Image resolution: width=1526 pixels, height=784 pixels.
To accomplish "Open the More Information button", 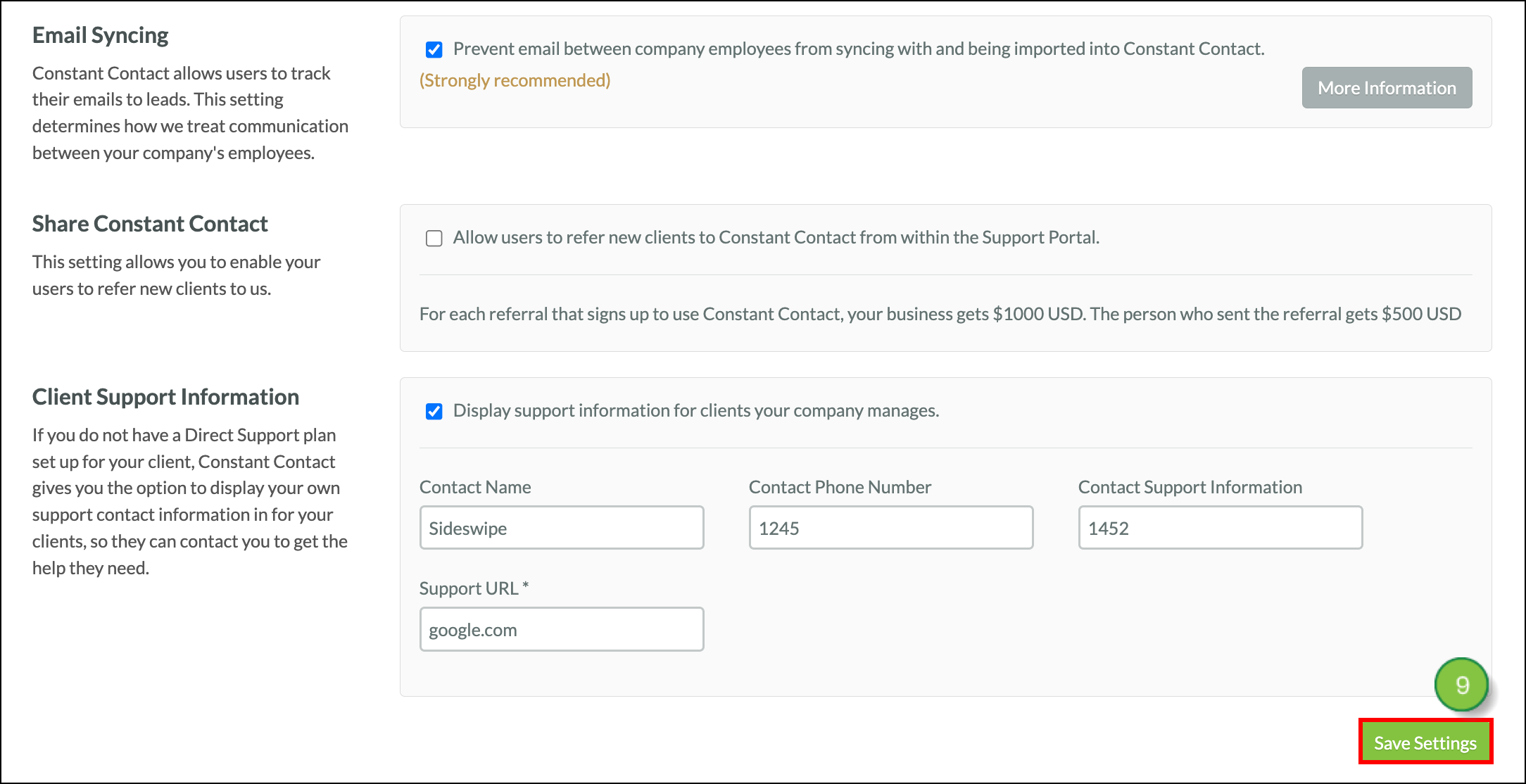I will point(1387,88).
